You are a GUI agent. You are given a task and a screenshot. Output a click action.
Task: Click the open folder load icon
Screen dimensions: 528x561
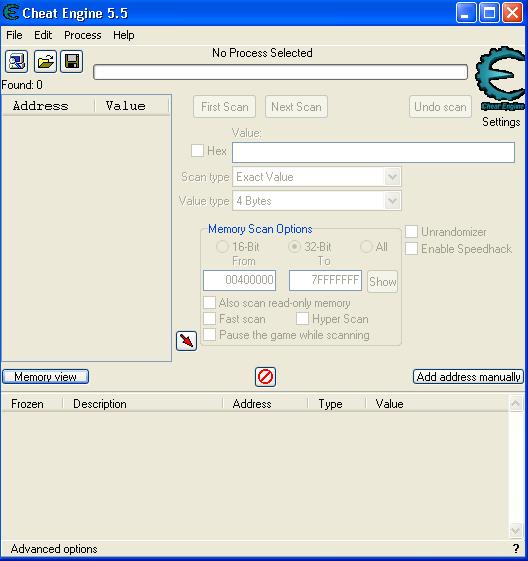tap(45, 62)
